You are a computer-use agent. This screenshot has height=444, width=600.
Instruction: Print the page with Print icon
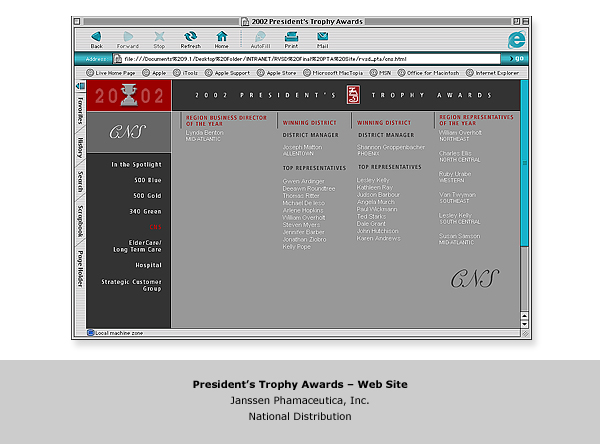click(291, 37)
